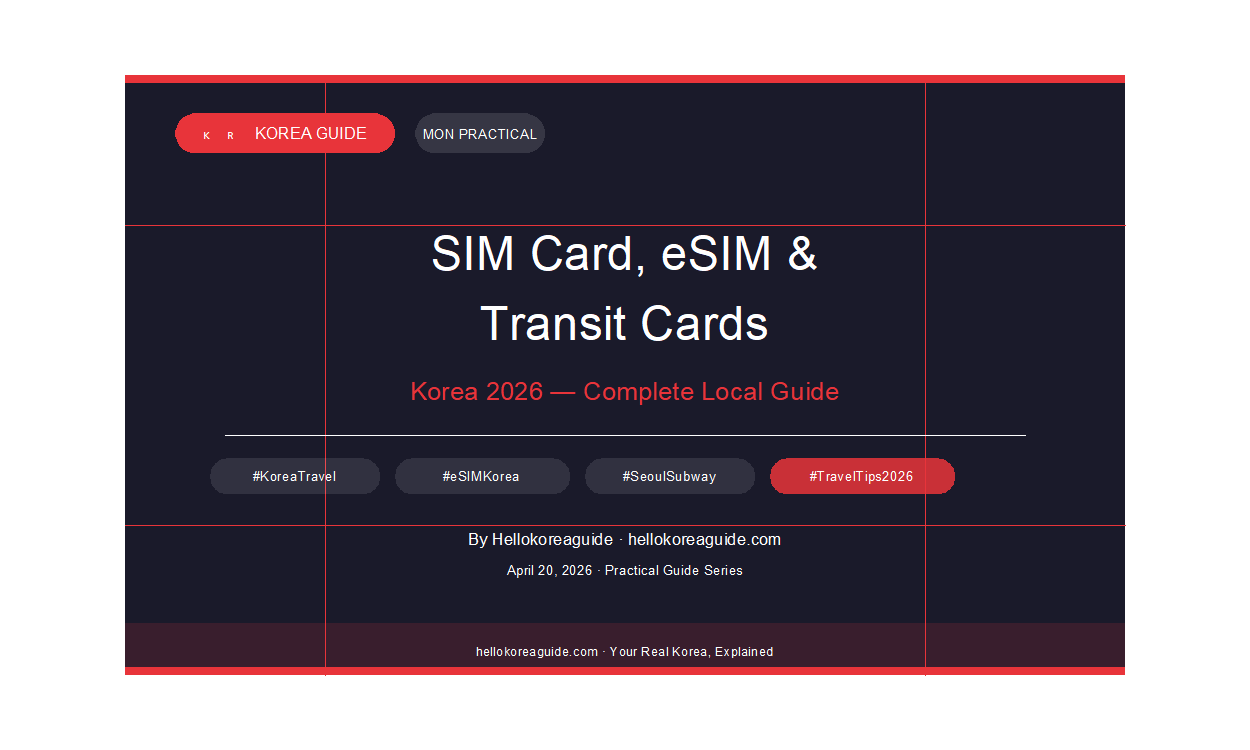Screen dimensions: 1250x750
Task: Click the red KOREA GUIDE badge
Action: click(x=310, y=133)
